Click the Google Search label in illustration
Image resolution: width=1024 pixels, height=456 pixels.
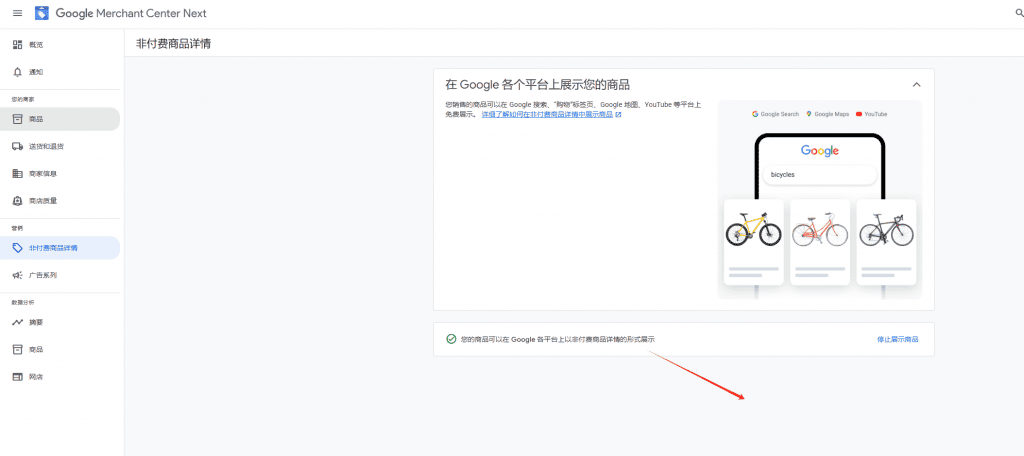pyautogui.click(x=775, y=114)
